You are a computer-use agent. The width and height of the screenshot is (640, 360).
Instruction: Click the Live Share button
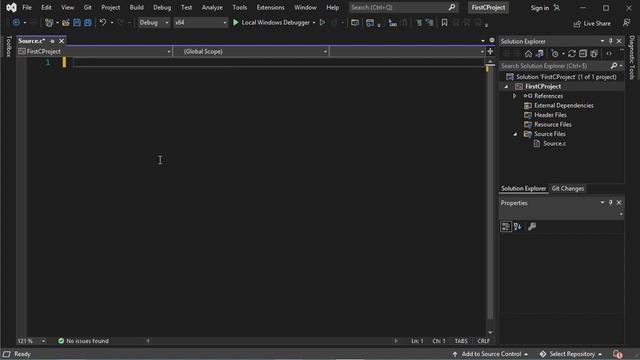coord(592,24)
